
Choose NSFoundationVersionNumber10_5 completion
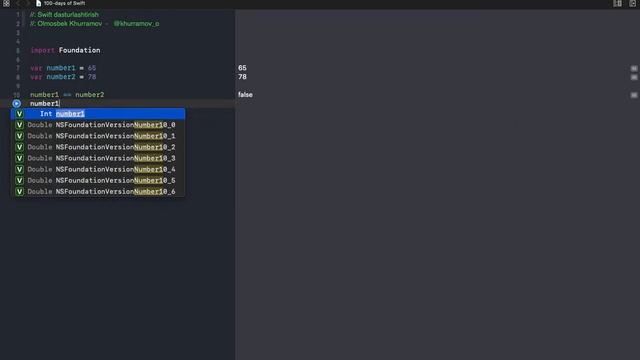(98, 180)
